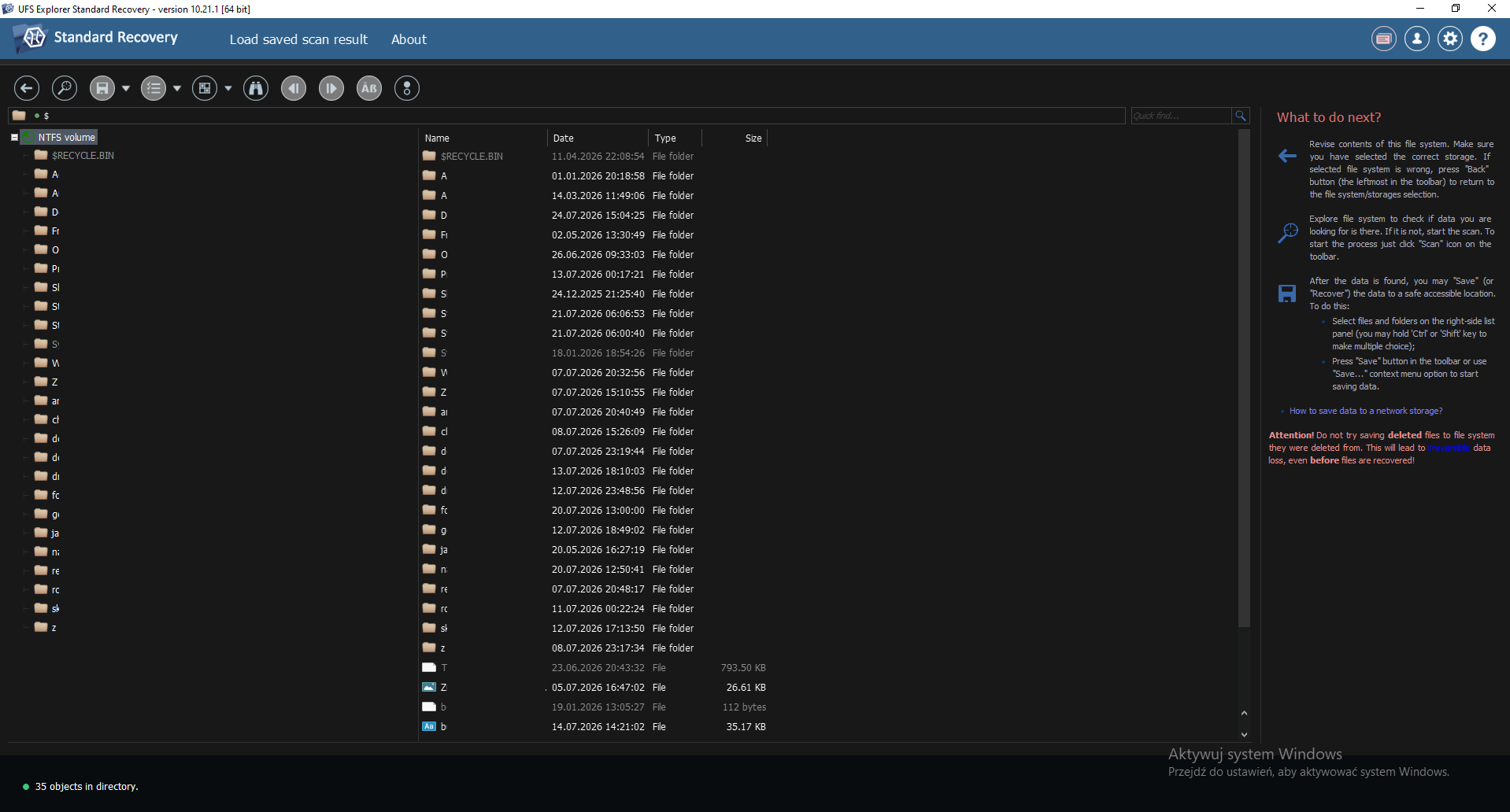
Task: Sort the list by the Date column
Action: coord(598,138)
